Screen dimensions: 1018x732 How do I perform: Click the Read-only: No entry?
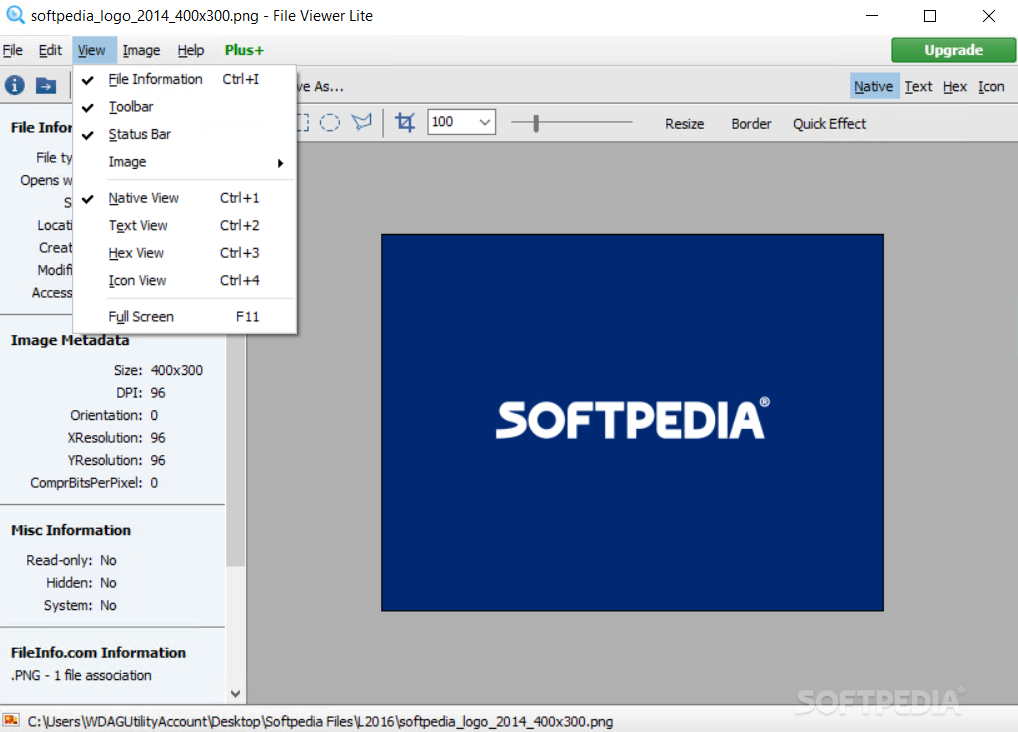click(71, 560)
